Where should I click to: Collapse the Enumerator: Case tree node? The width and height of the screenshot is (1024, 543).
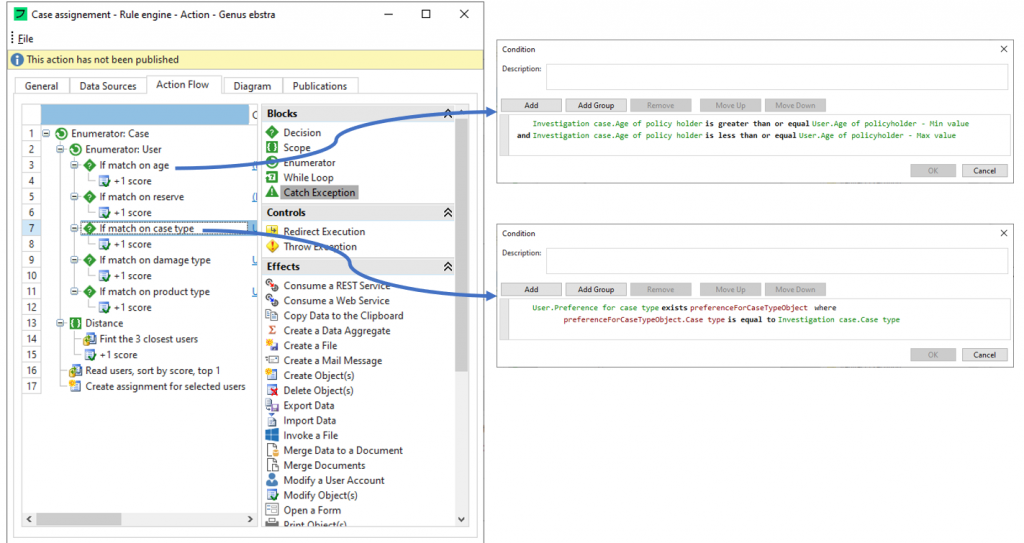(x=46, y=133)
